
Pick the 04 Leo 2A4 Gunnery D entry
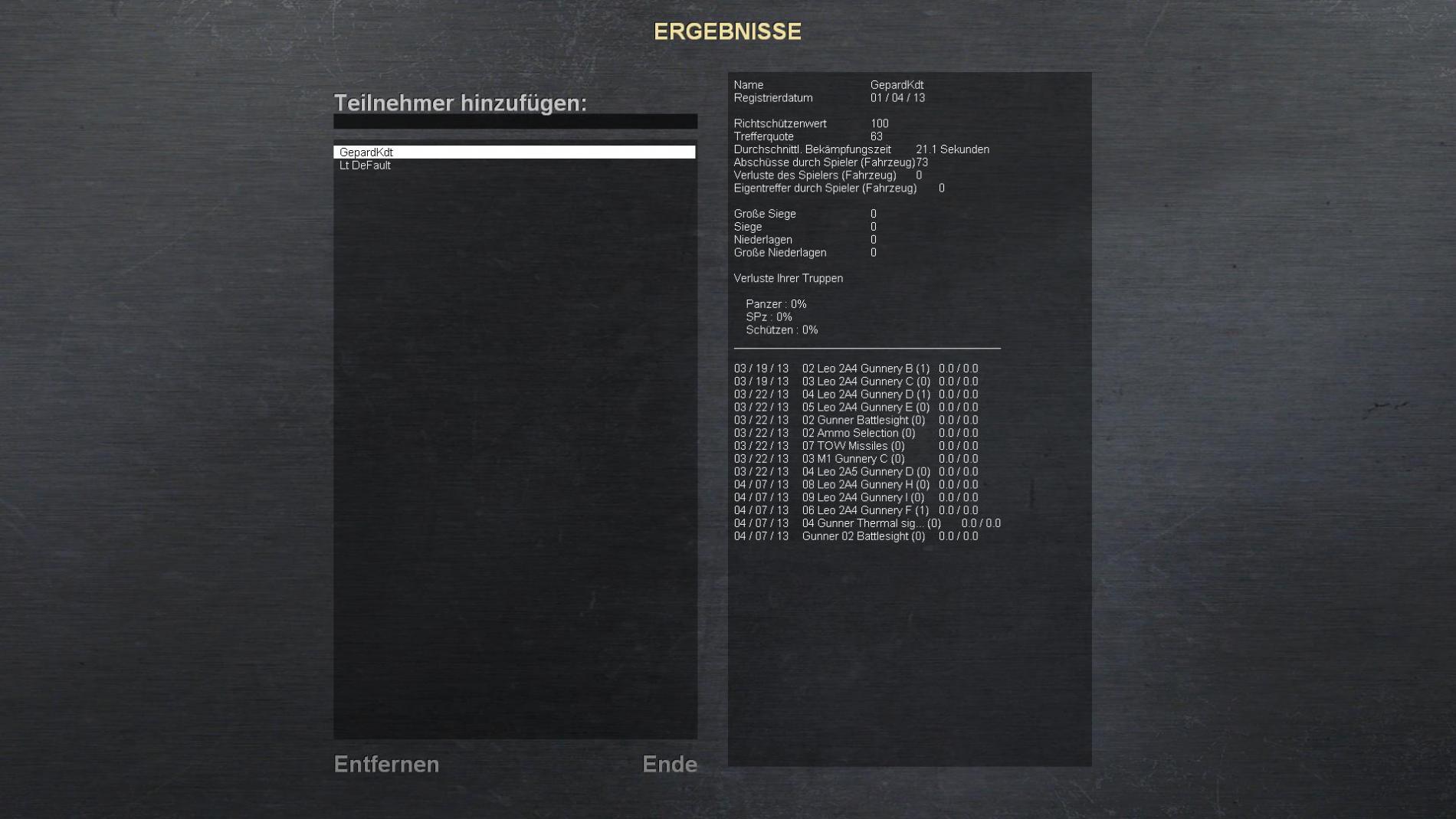click(865, 395)
